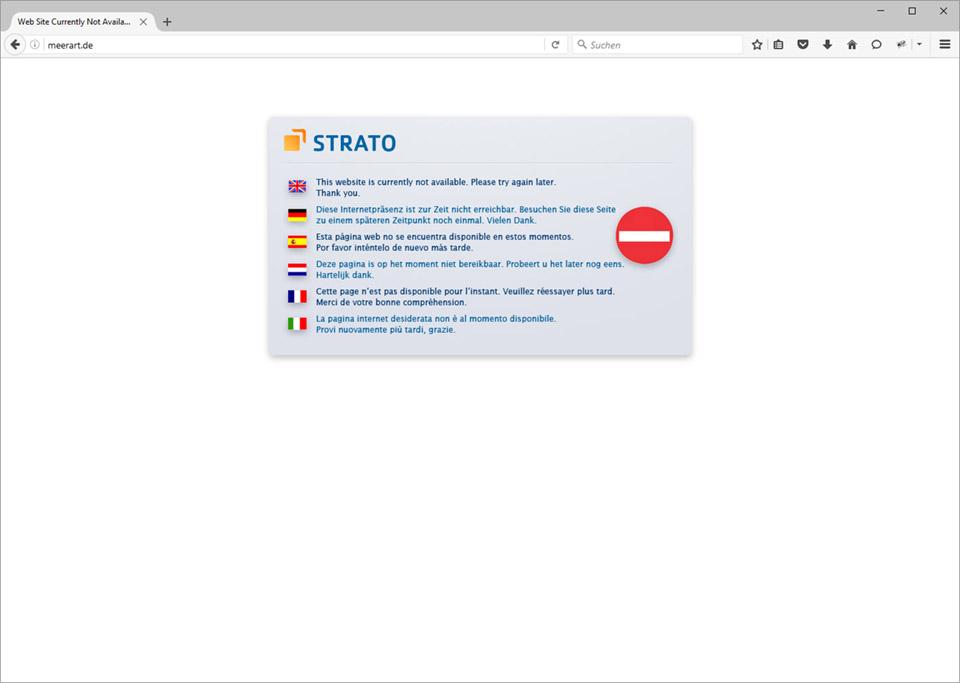Show site information for meerart.de
This screenshot has height=683, width=960.
click(35, 45)
